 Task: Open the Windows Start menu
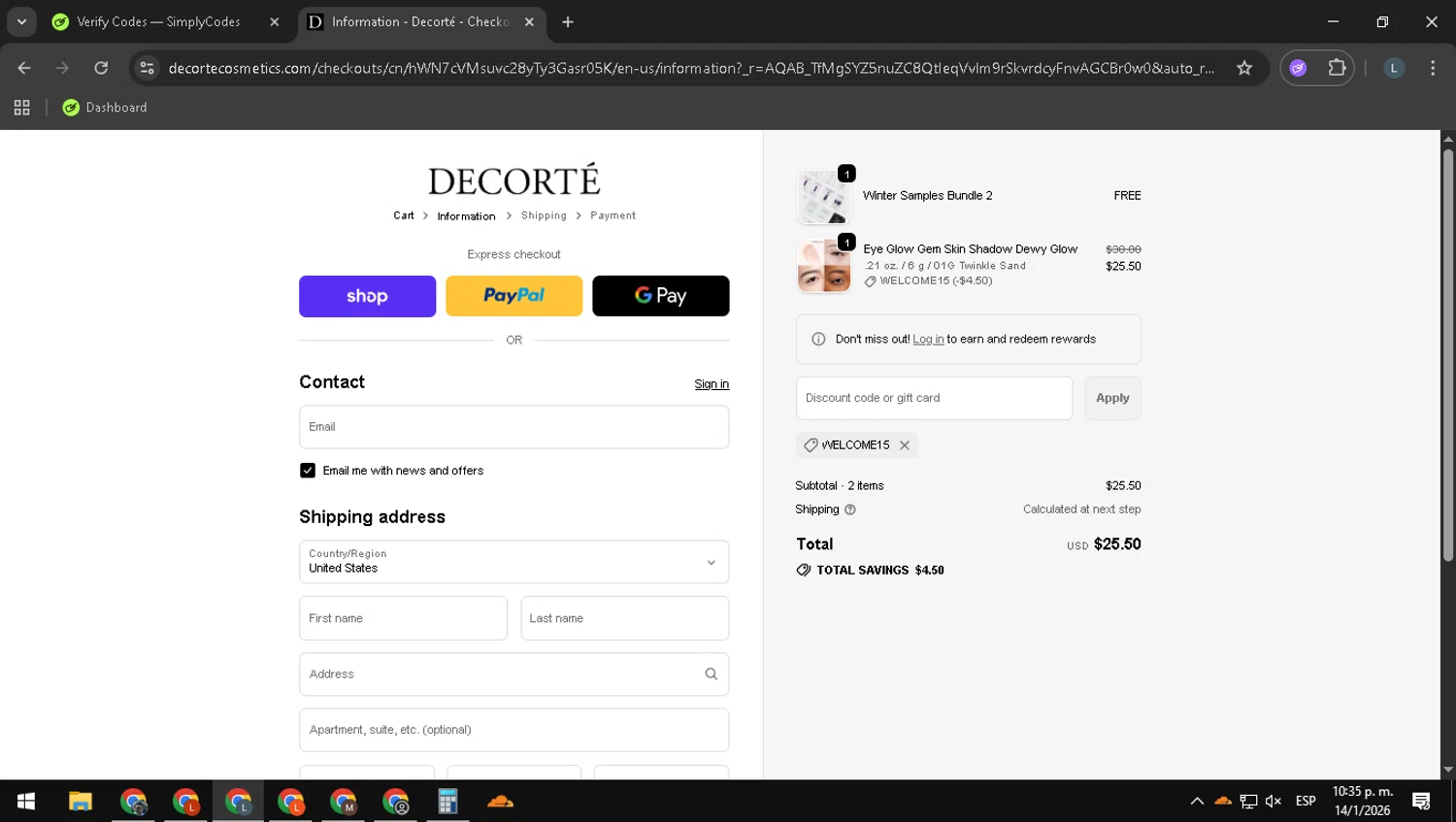point(26,802)
